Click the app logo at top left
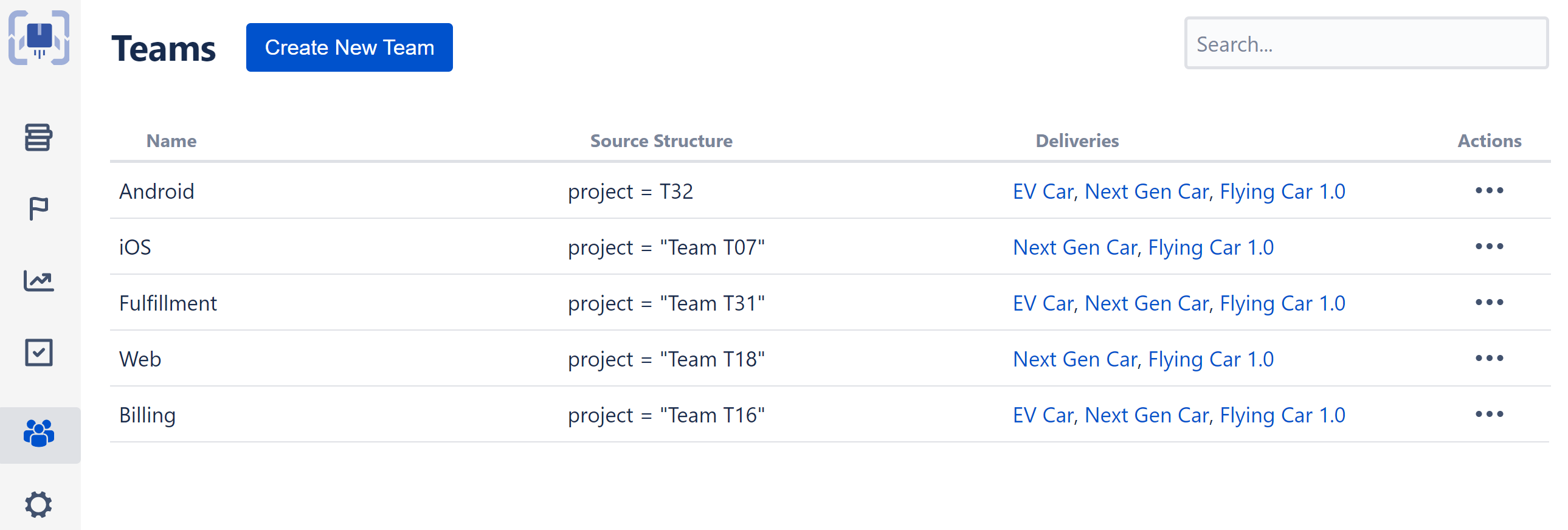This screenshot has height=530, width=1568. (39, 38)
